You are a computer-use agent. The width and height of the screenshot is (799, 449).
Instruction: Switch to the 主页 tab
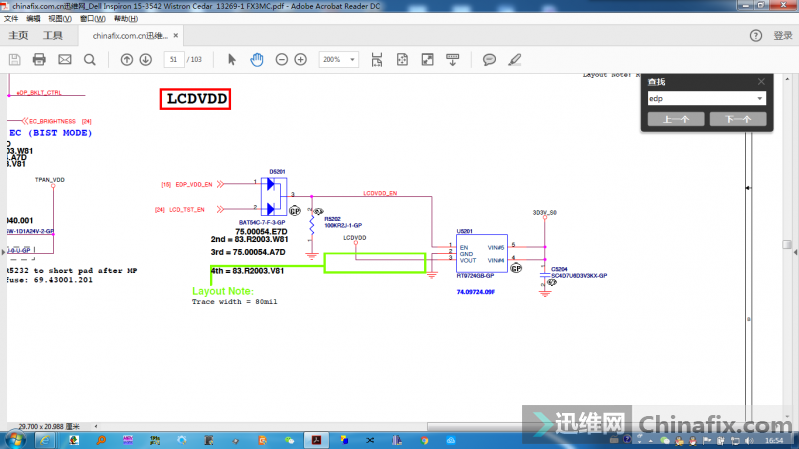[x=18, y=36]
